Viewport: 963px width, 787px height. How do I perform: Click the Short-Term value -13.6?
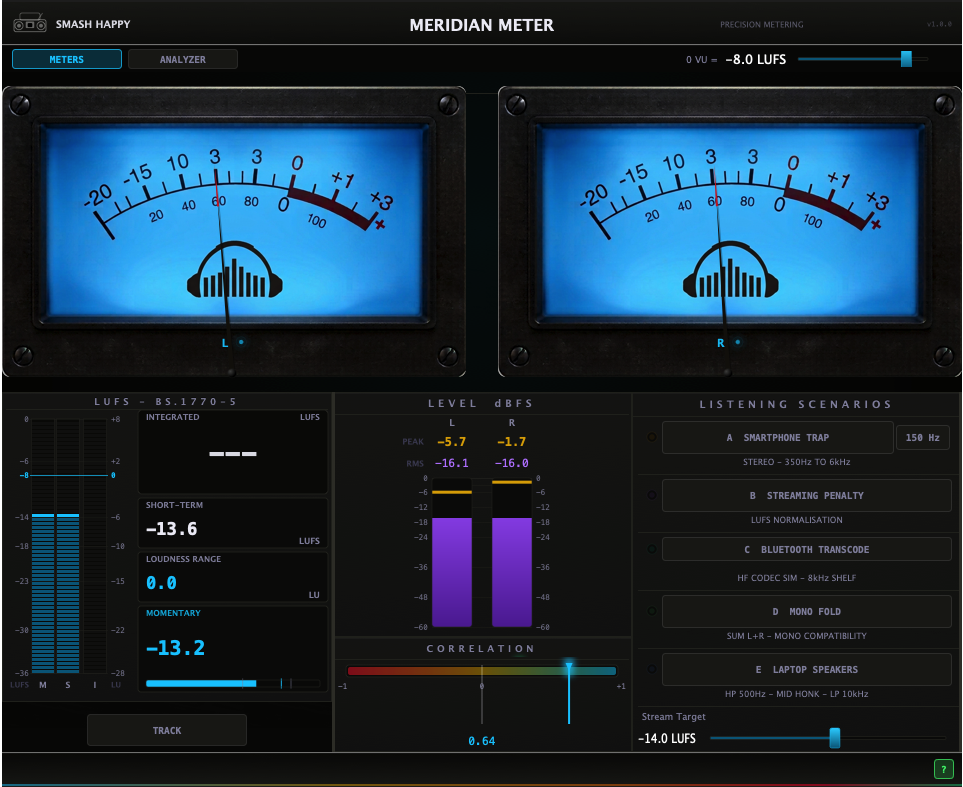(x=172, y=529)
